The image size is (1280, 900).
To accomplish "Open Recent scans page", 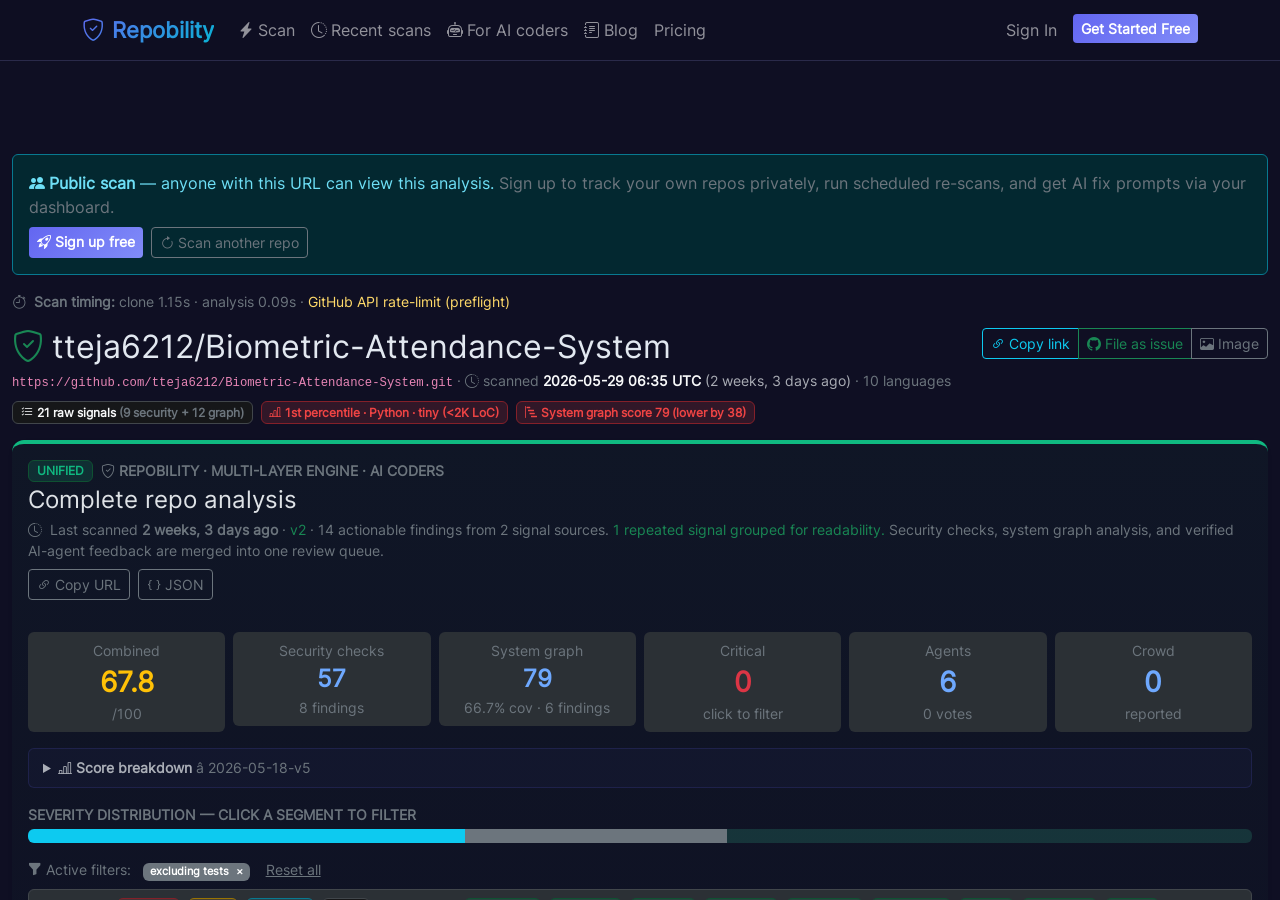I will pos(371,30).
